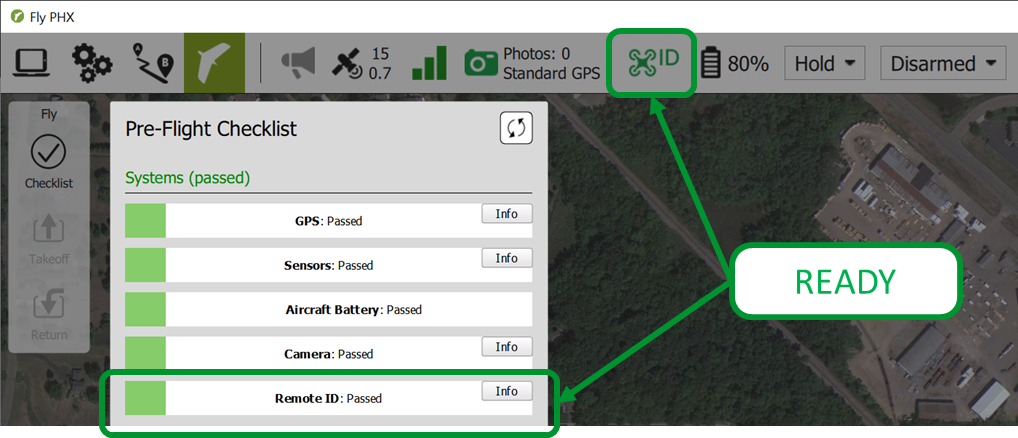Click the Checklist button in Fly sidebar
This screenshot has height=438, width=1018.
click(x=49, y=163)
